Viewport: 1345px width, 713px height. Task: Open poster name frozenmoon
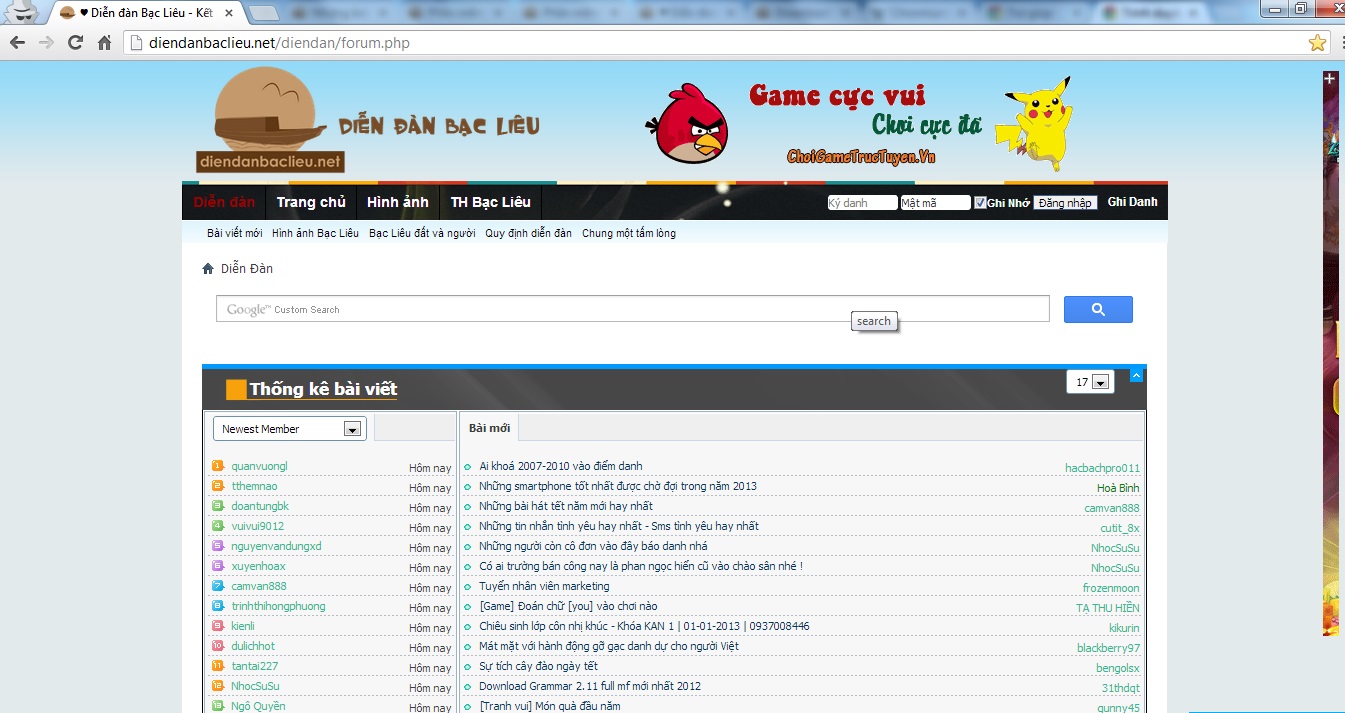coord(1111,588)
